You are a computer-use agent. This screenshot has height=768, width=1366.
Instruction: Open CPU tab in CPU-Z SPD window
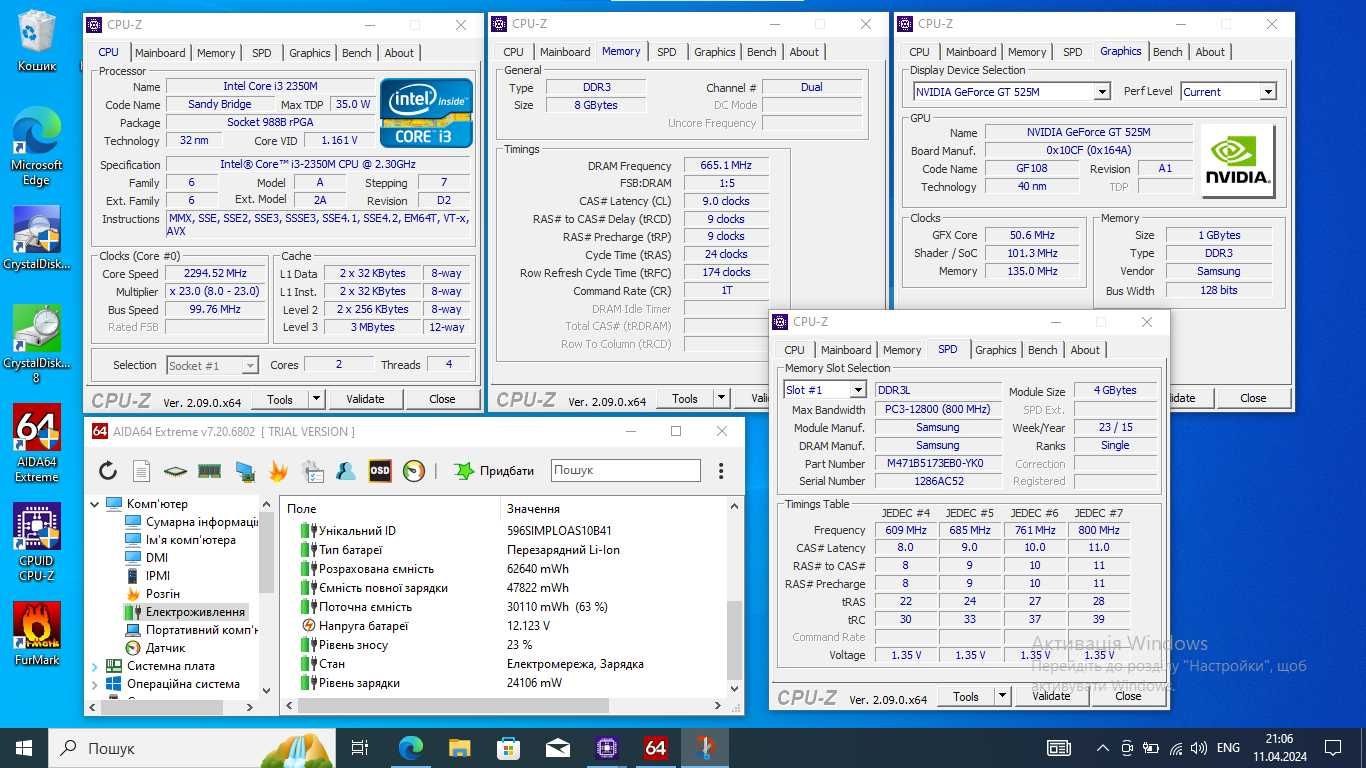[x=794, y=350]
